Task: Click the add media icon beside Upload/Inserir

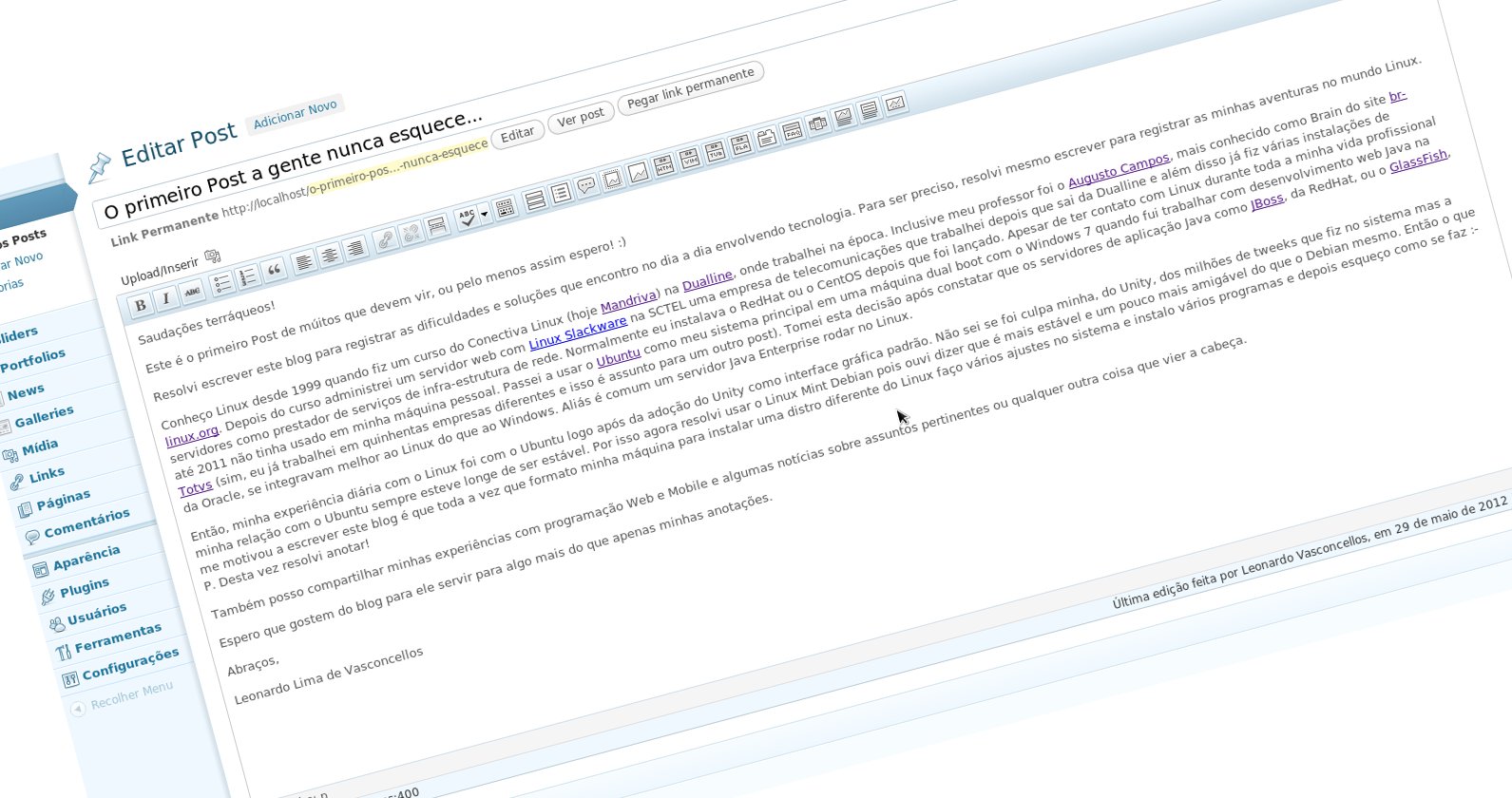Action: click(212, 256)
